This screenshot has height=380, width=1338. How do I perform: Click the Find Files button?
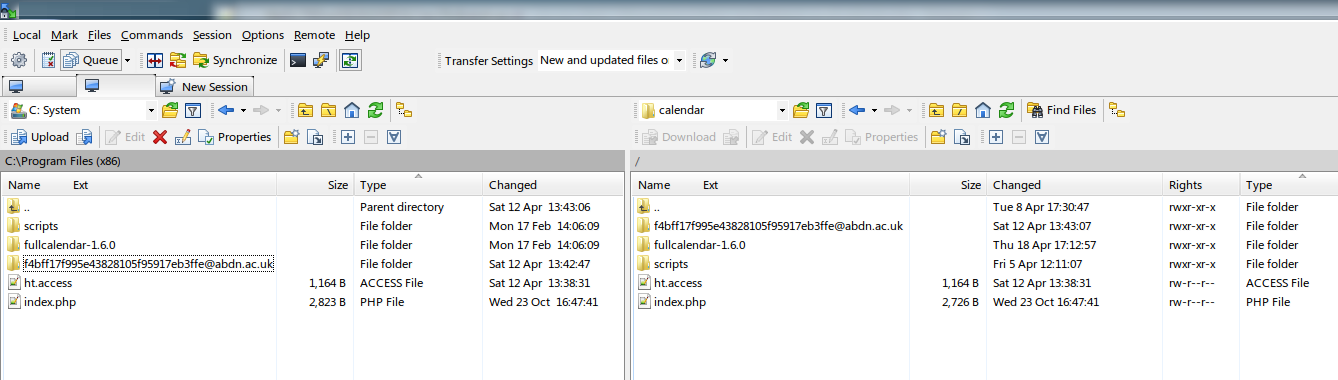pos(1061,110)
